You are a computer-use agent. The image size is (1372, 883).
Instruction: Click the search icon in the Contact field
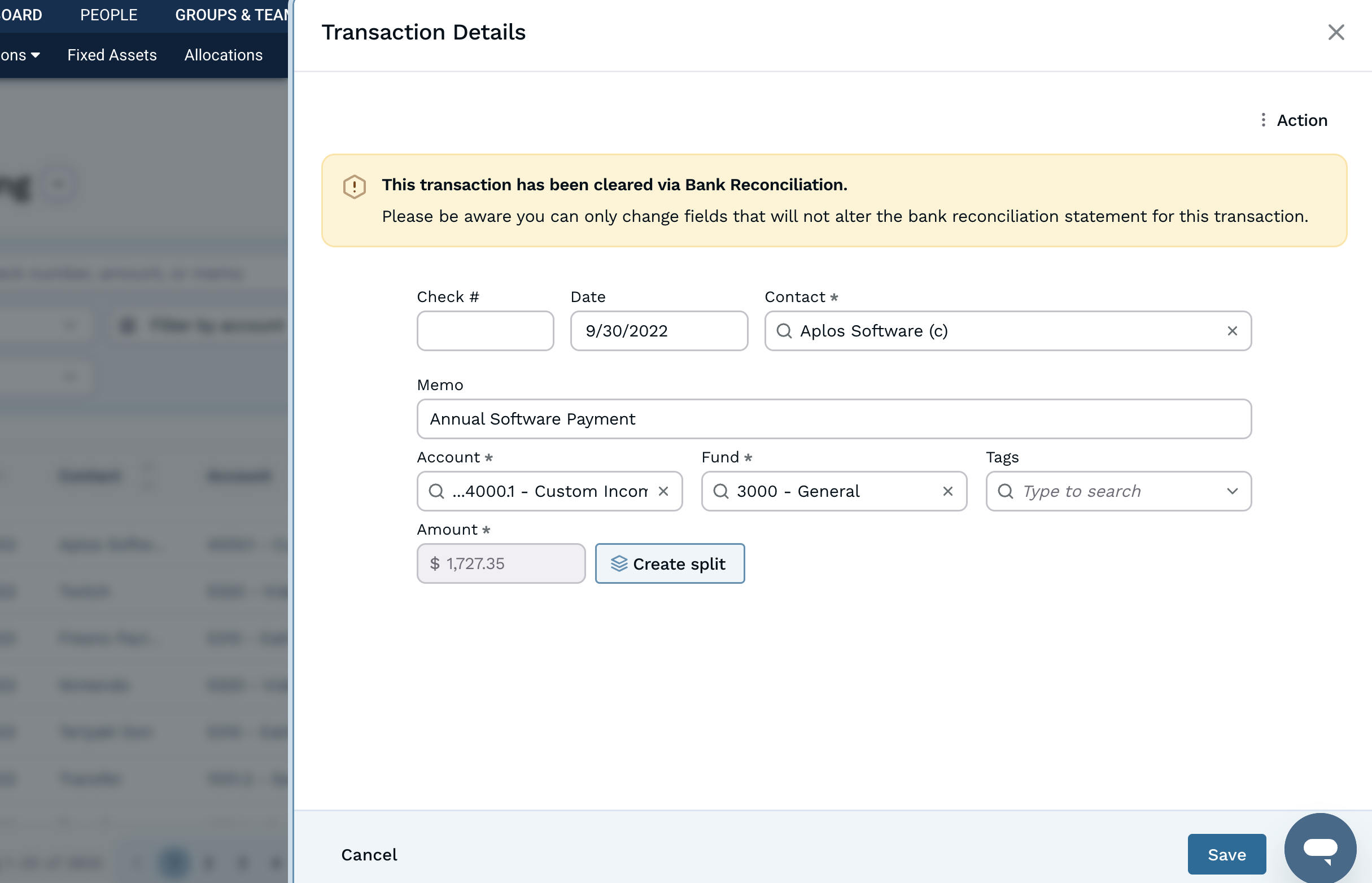coord(785,331)
